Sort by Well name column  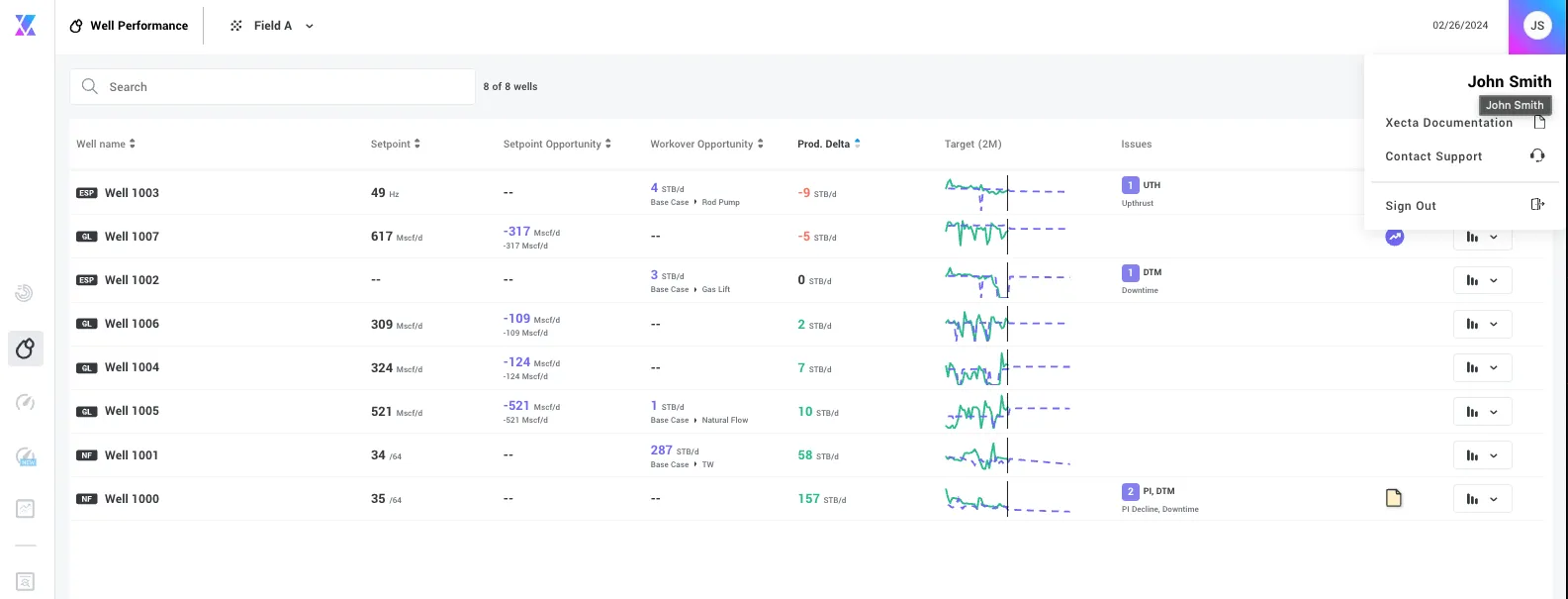[106, 145]
